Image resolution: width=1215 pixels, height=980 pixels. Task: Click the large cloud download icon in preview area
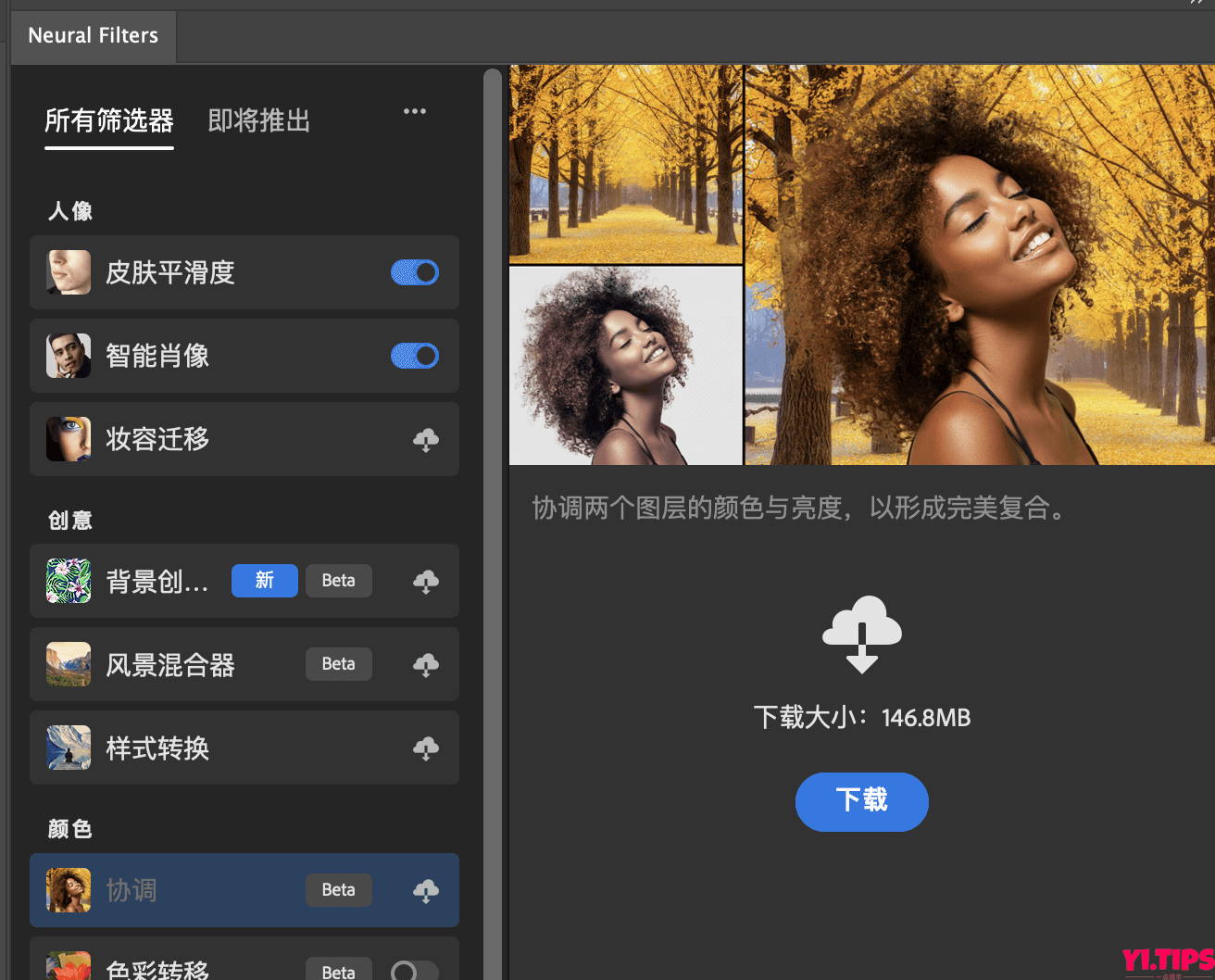point(862,634)
